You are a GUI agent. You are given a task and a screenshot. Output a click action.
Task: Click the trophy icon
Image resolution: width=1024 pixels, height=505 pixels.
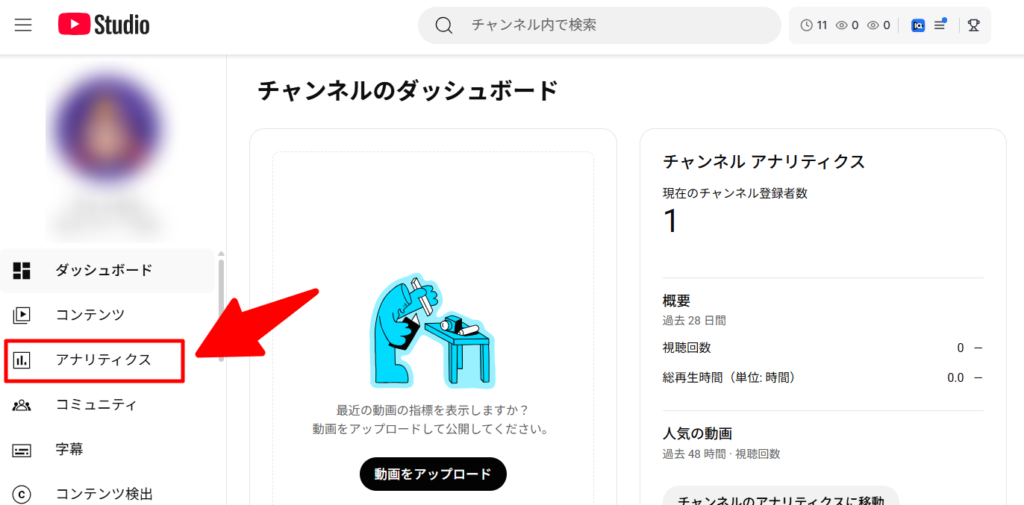click(974, 25)
